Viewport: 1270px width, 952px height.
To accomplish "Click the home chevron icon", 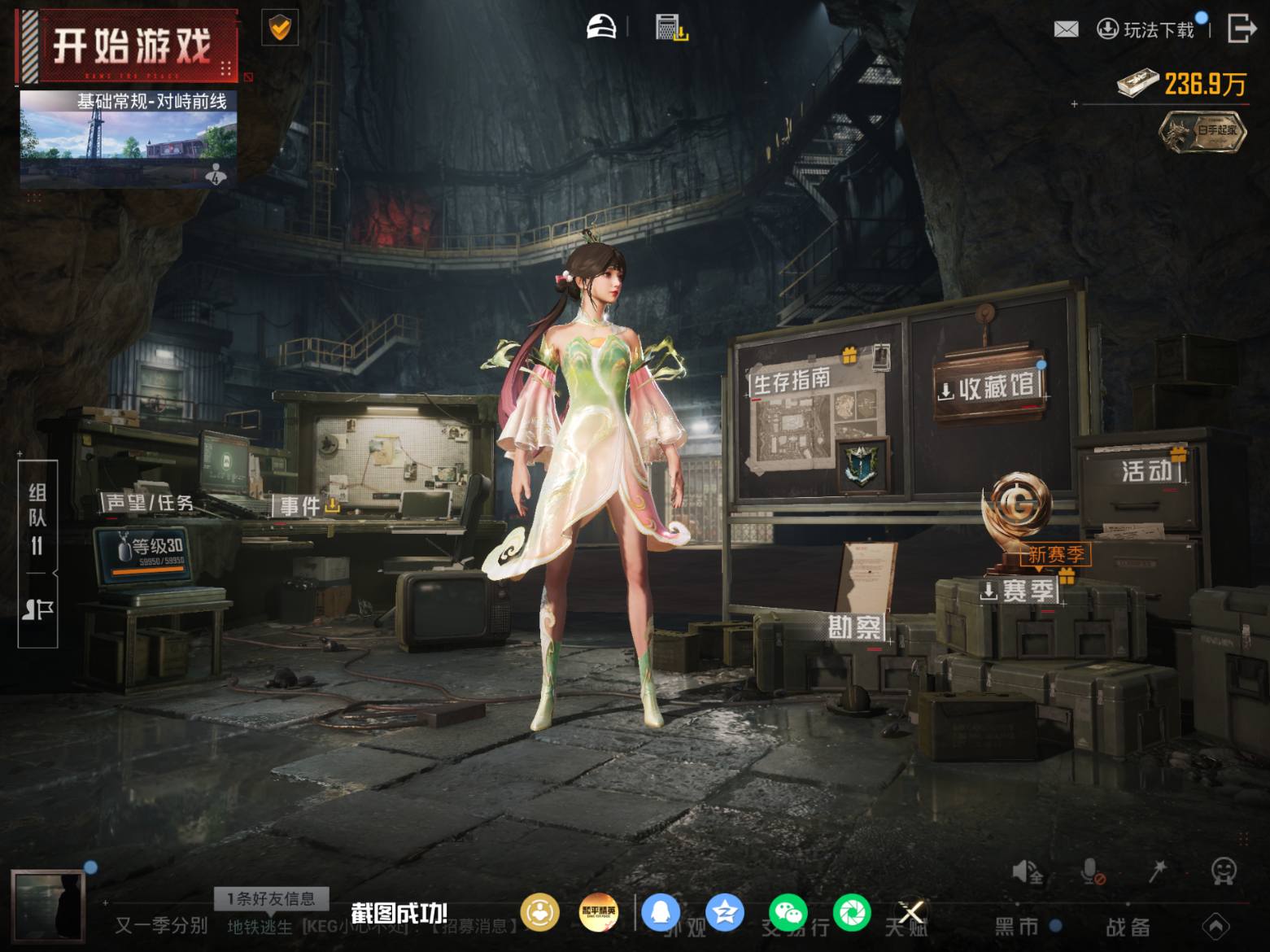I will coord(1215,926).
